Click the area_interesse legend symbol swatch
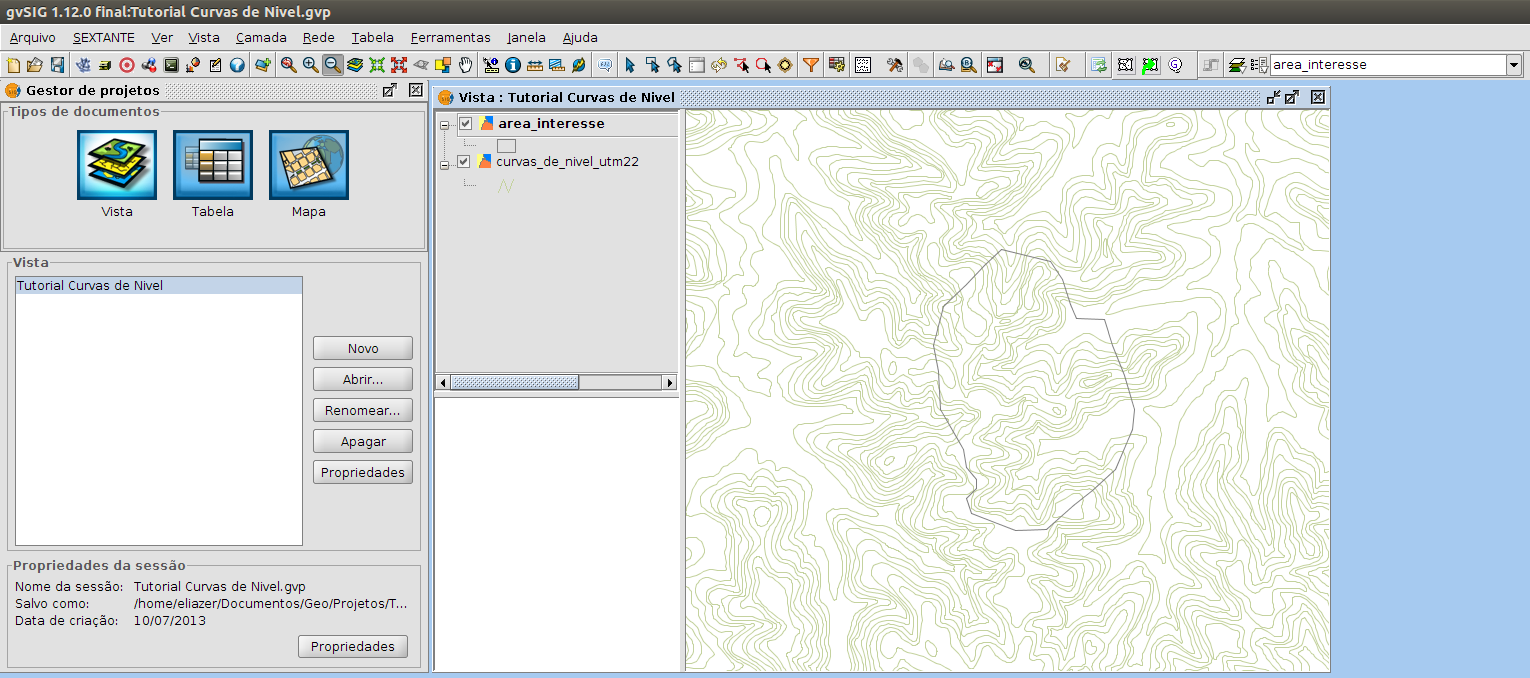1530x678 pixels. coord(506,145)
